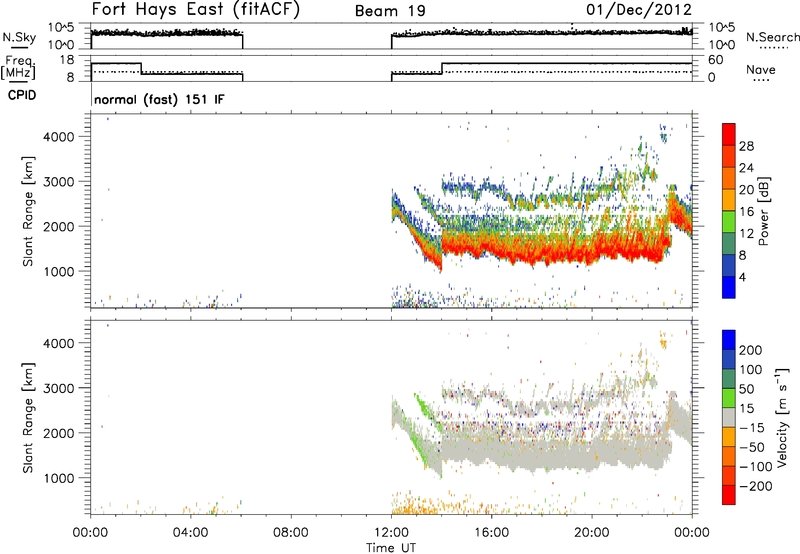Select the title text 'Fort Hays East (fitACF)'
800x554 pixels.
pos(196,9)
